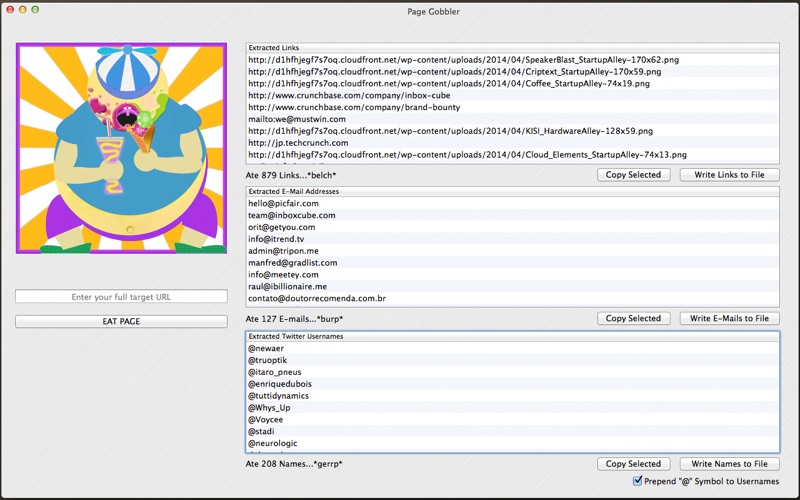Copy selected Twitter usernames
800x500 pixels.
point(633,464)
